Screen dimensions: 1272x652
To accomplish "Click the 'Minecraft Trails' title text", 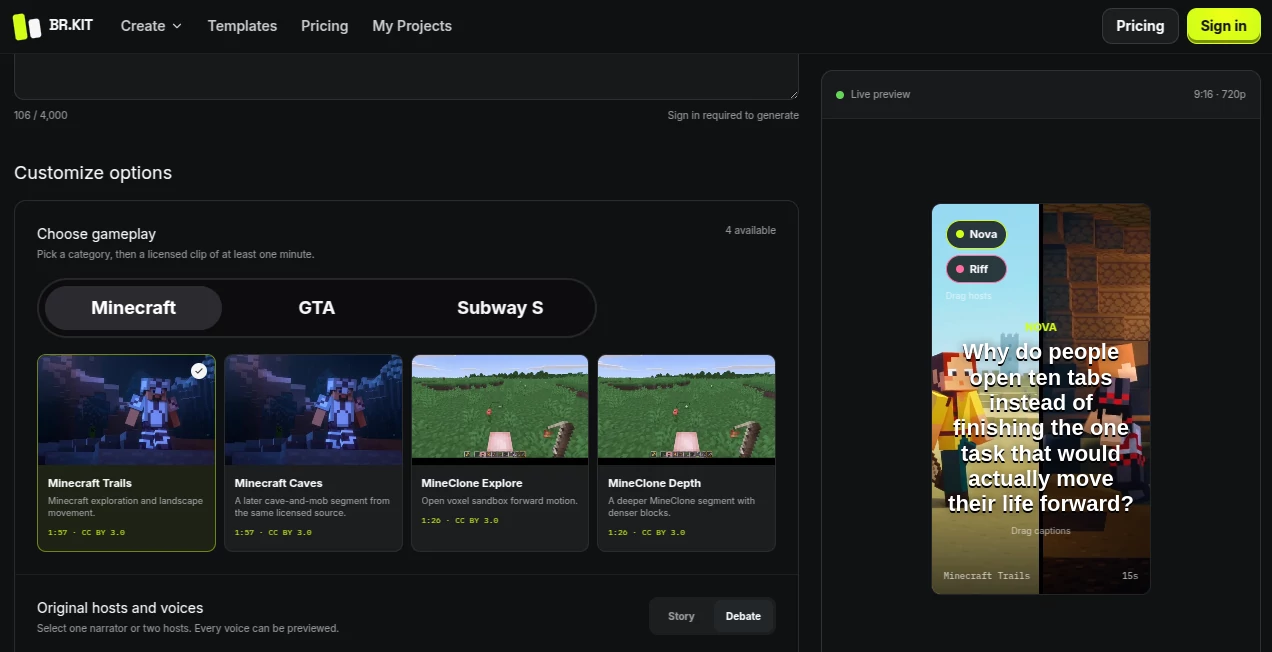I will click(x=90, y=483).
